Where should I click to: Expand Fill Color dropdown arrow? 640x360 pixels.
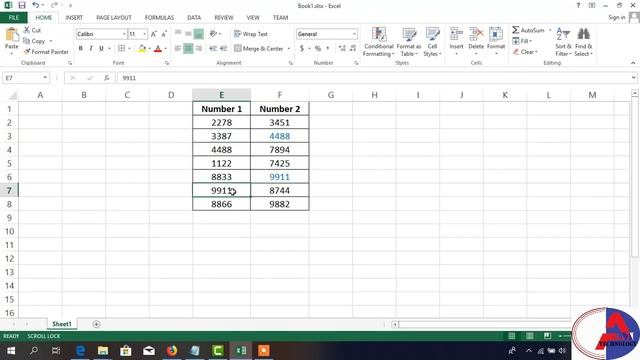coord(149,48)
